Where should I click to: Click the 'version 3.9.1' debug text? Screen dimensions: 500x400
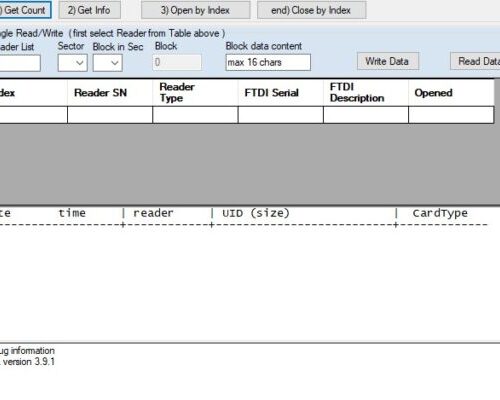(29, 362)
